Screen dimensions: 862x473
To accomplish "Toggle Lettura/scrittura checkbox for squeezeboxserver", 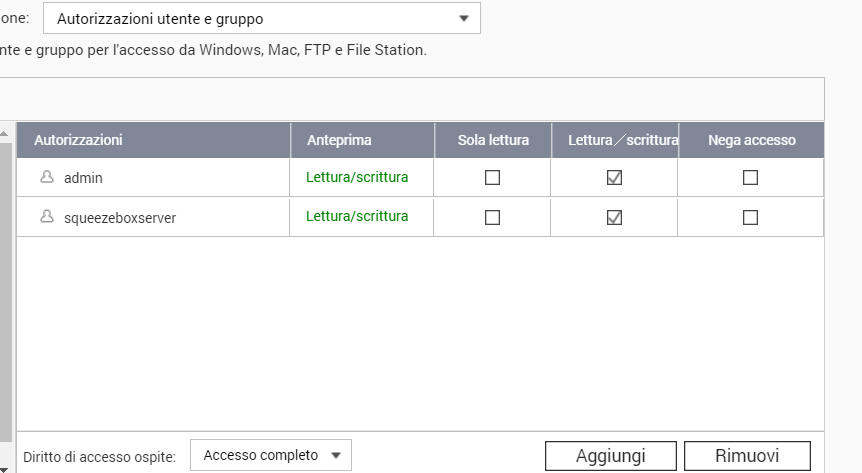I will 615,217.
